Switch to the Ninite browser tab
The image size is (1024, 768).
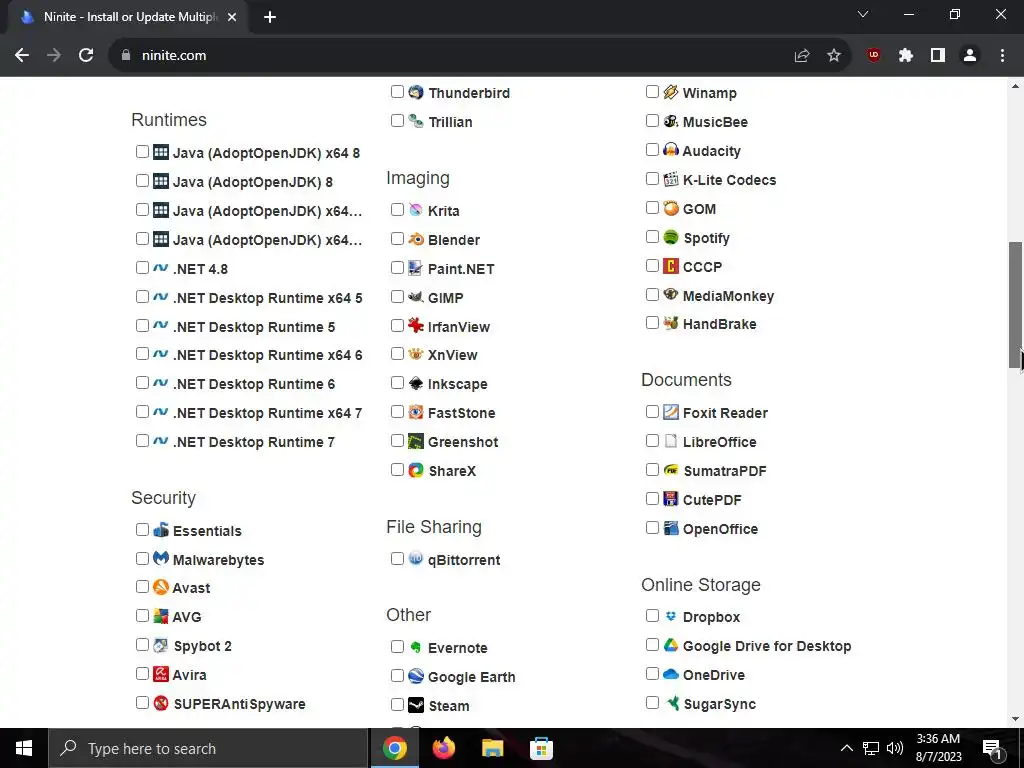click(127, 18)
